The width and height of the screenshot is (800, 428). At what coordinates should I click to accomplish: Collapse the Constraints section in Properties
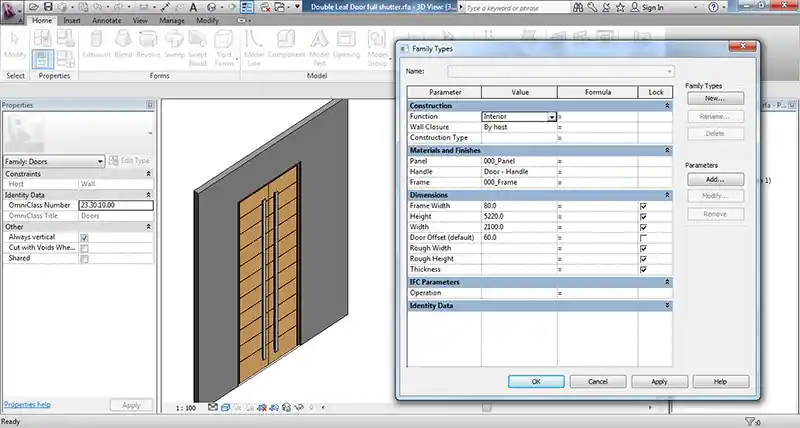coord(148,174)
